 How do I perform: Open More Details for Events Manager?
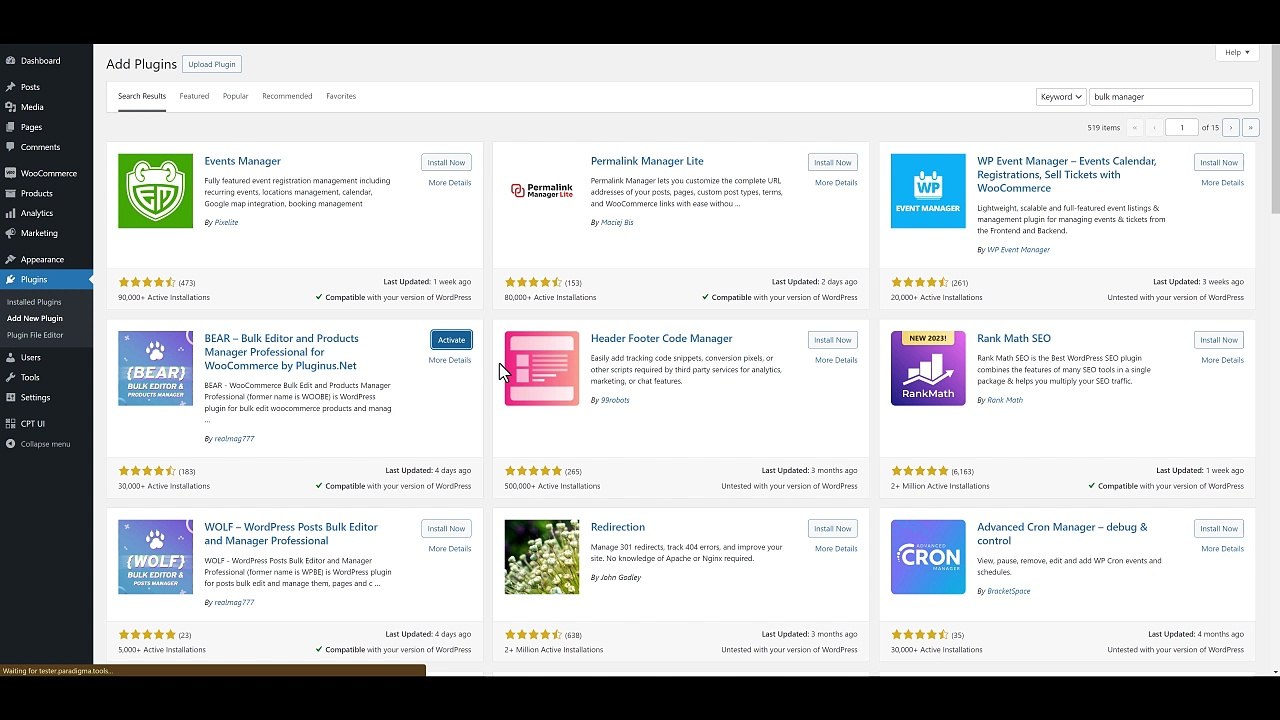click(x=450, y=183)
